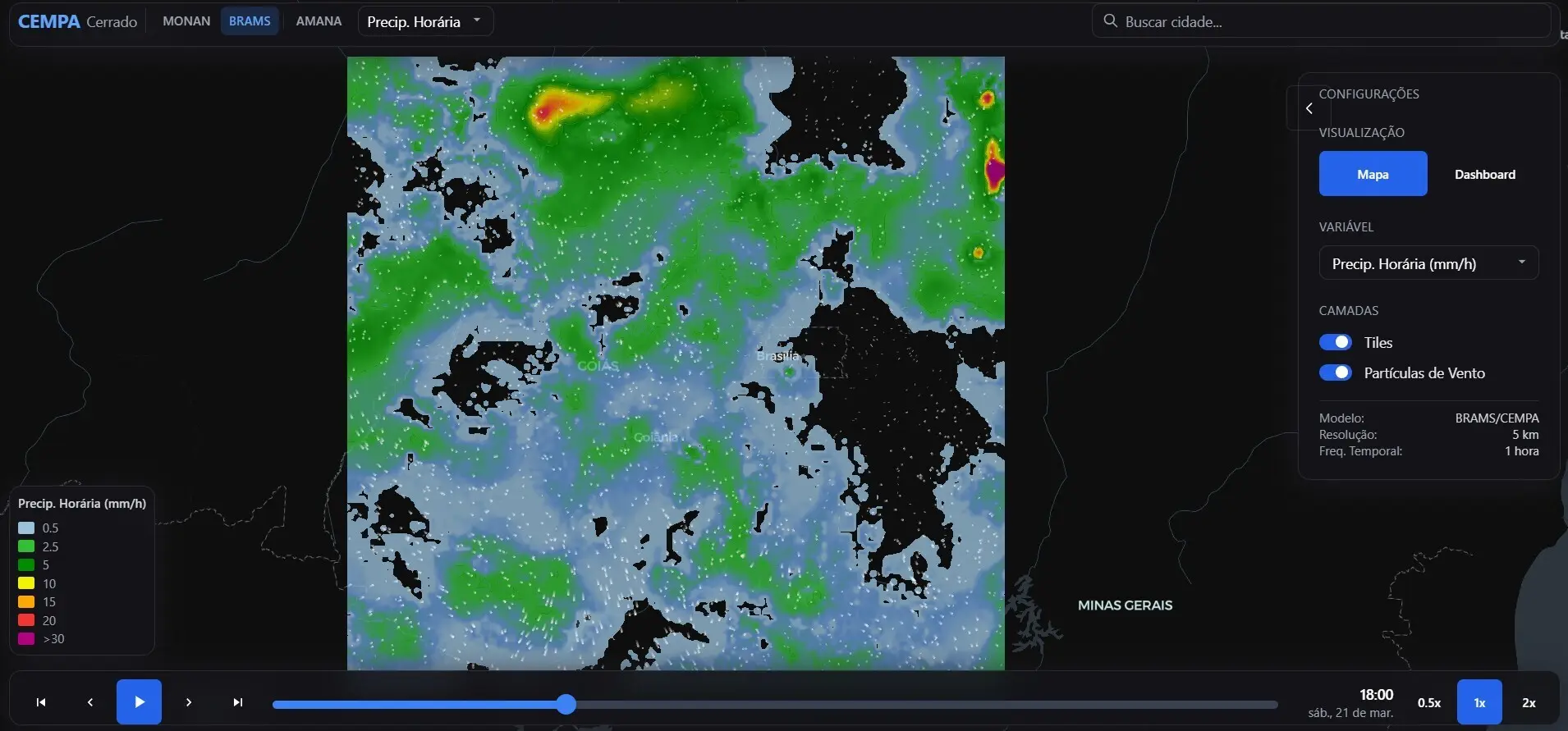Click the CEMPA Cerrado logo
This screenshot has width=1568, height=731.
coord(77,21)
